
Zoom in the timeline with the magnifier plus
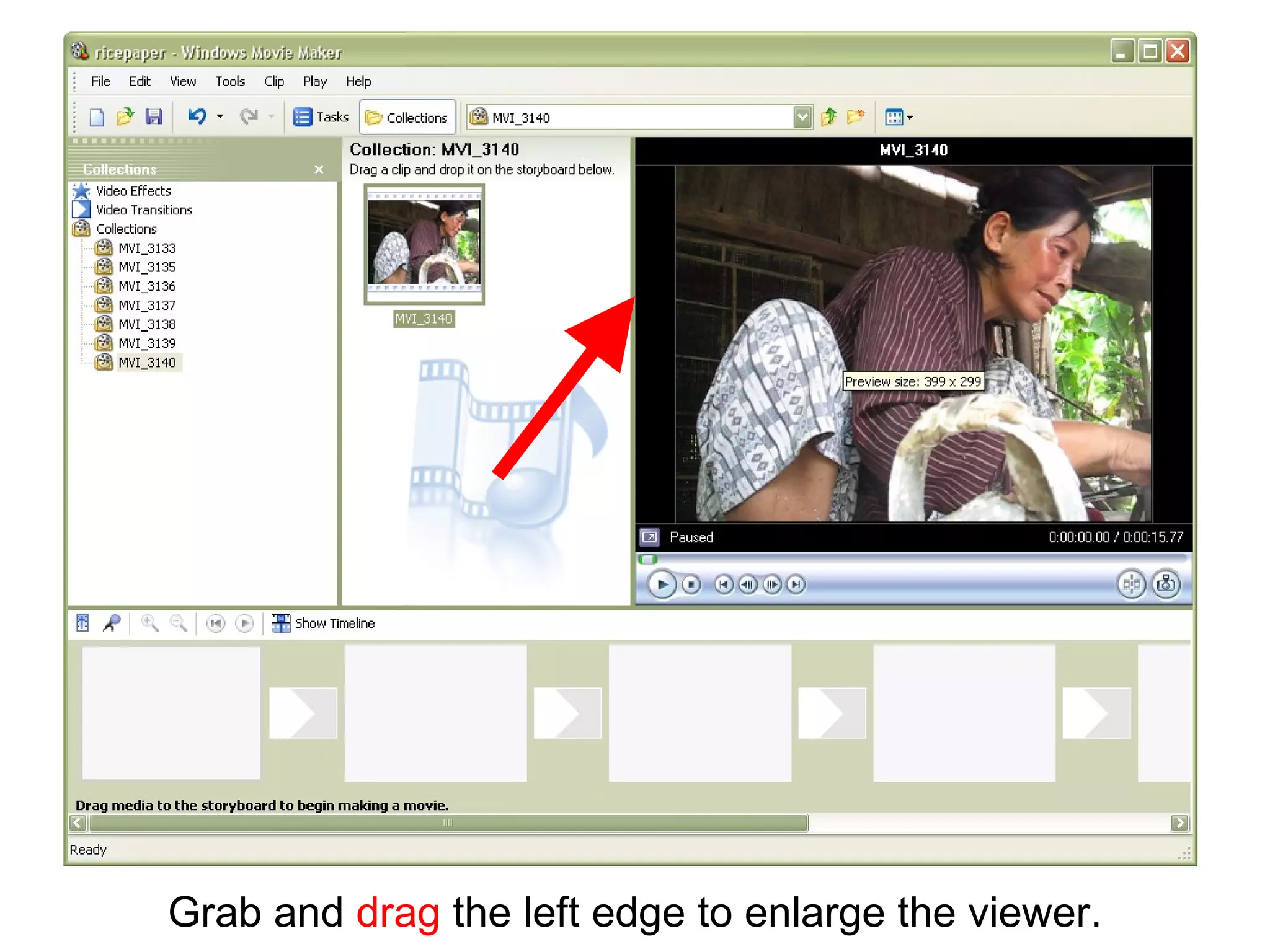pyautogui.click(x=149, y=623)
